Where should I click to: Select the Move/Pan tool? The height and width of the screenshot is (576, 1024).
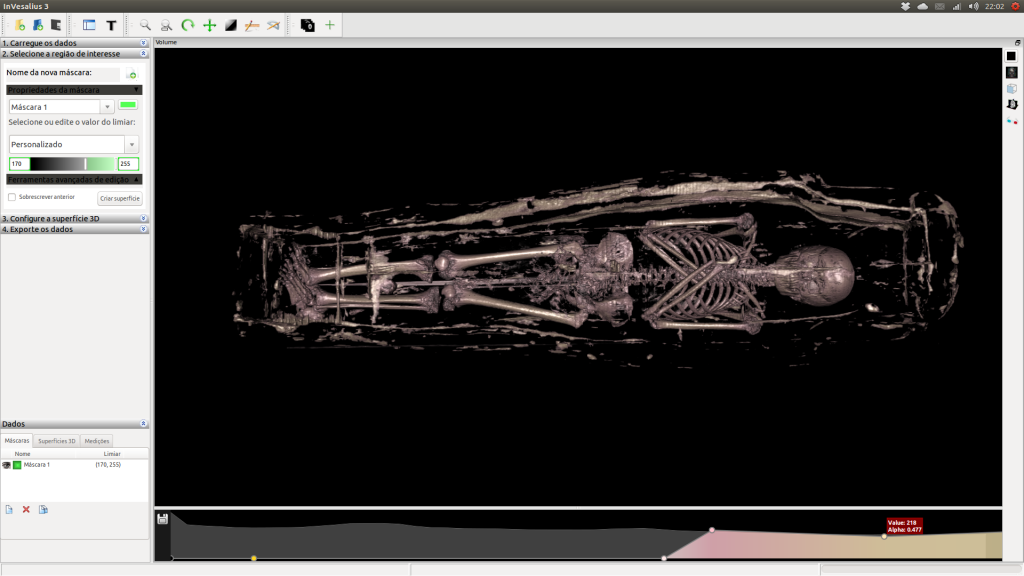pos(210,25)
